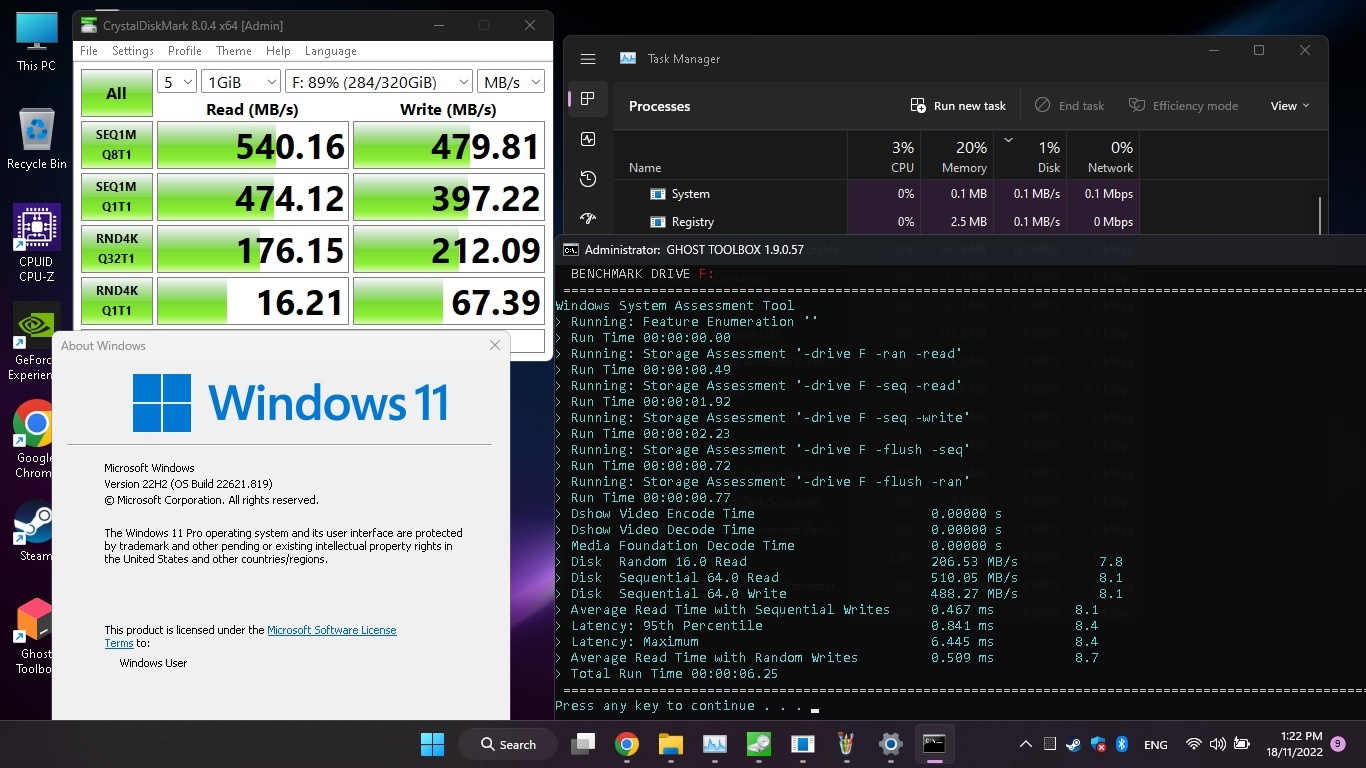Expand the View dropdown in Task Manager
Image resolution: width=1366 pixels, height=768 pixels.
[x=1289, y=106]
